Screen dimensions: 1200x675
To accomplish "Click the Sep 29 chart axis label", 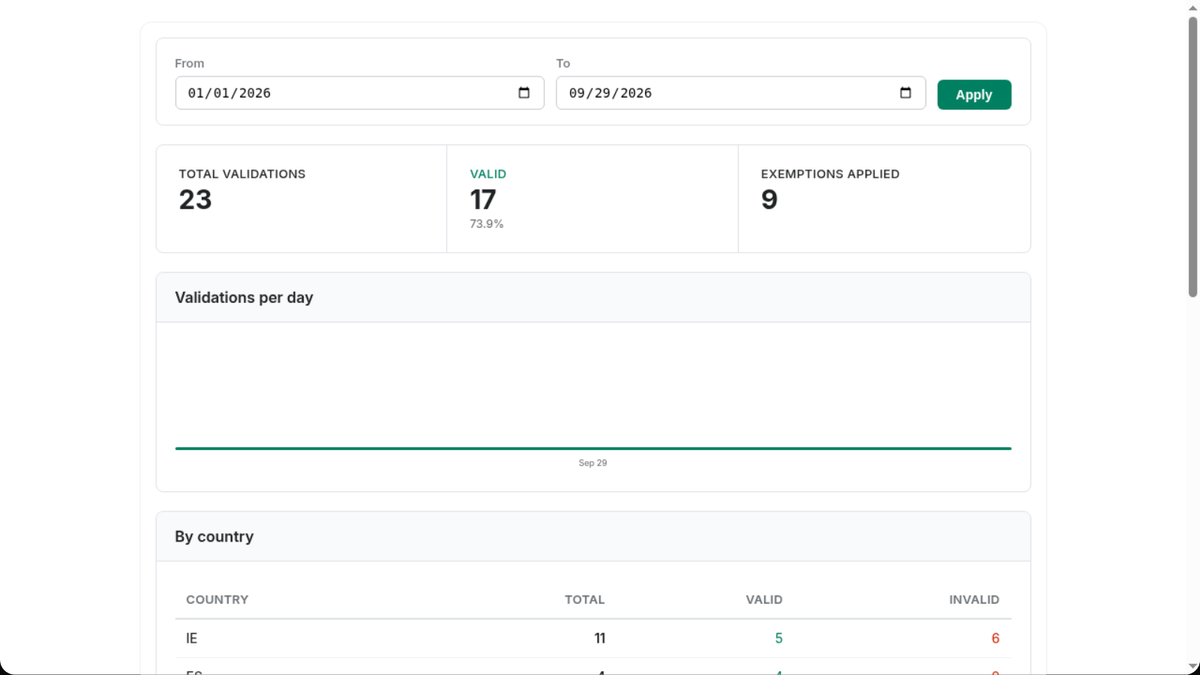I will [x=593, y=463].
